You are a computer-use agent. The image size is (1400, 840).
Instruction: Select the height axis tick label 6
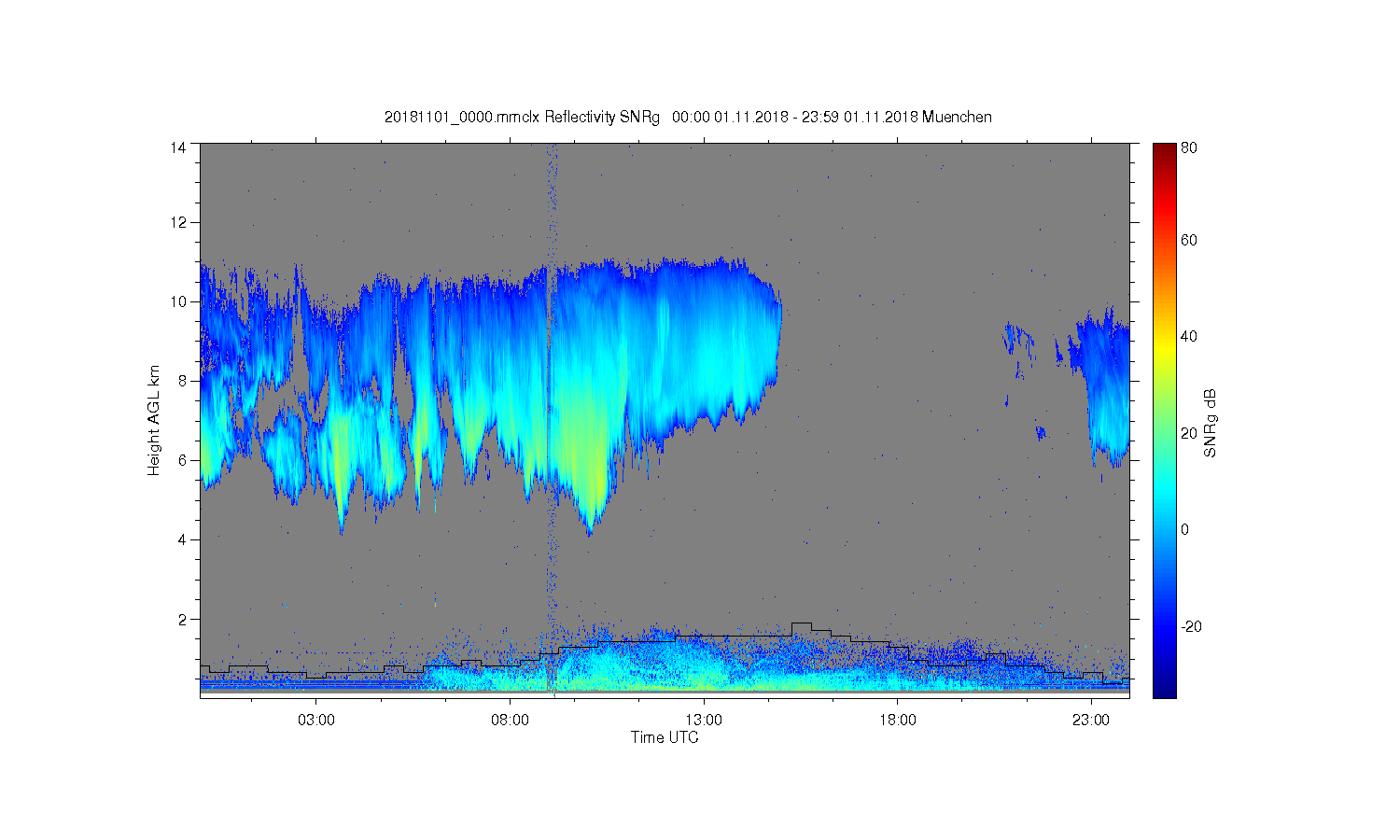[x=183, y=460]
